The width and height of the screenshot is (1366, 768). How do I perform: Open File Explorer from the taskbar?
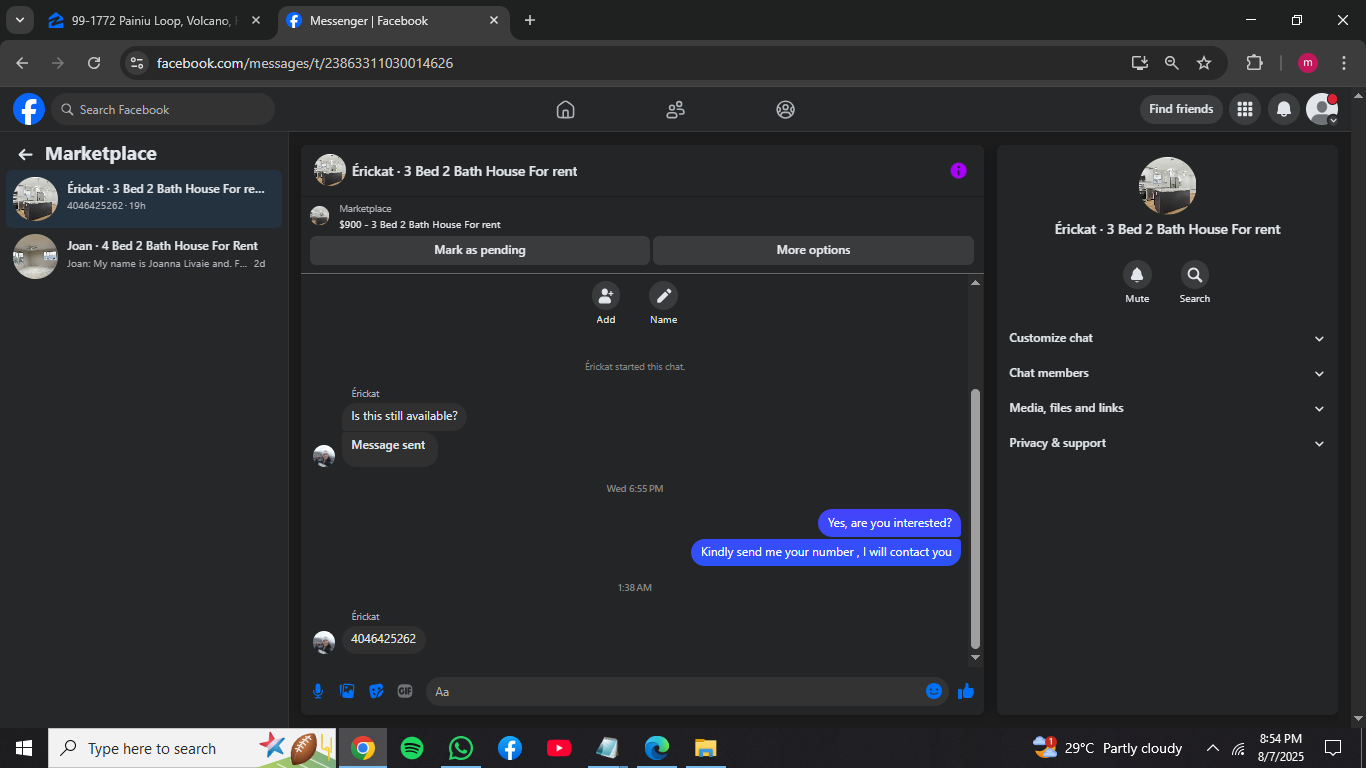pyautogui.click(x=705, y=748)
